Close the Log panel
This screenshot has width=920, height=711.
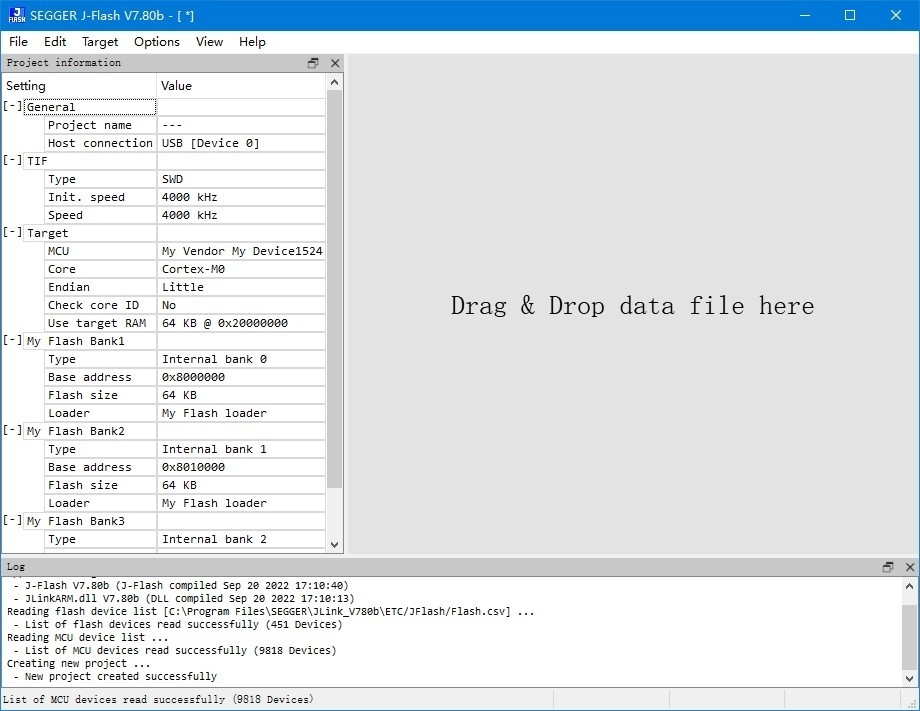(908, 567)
